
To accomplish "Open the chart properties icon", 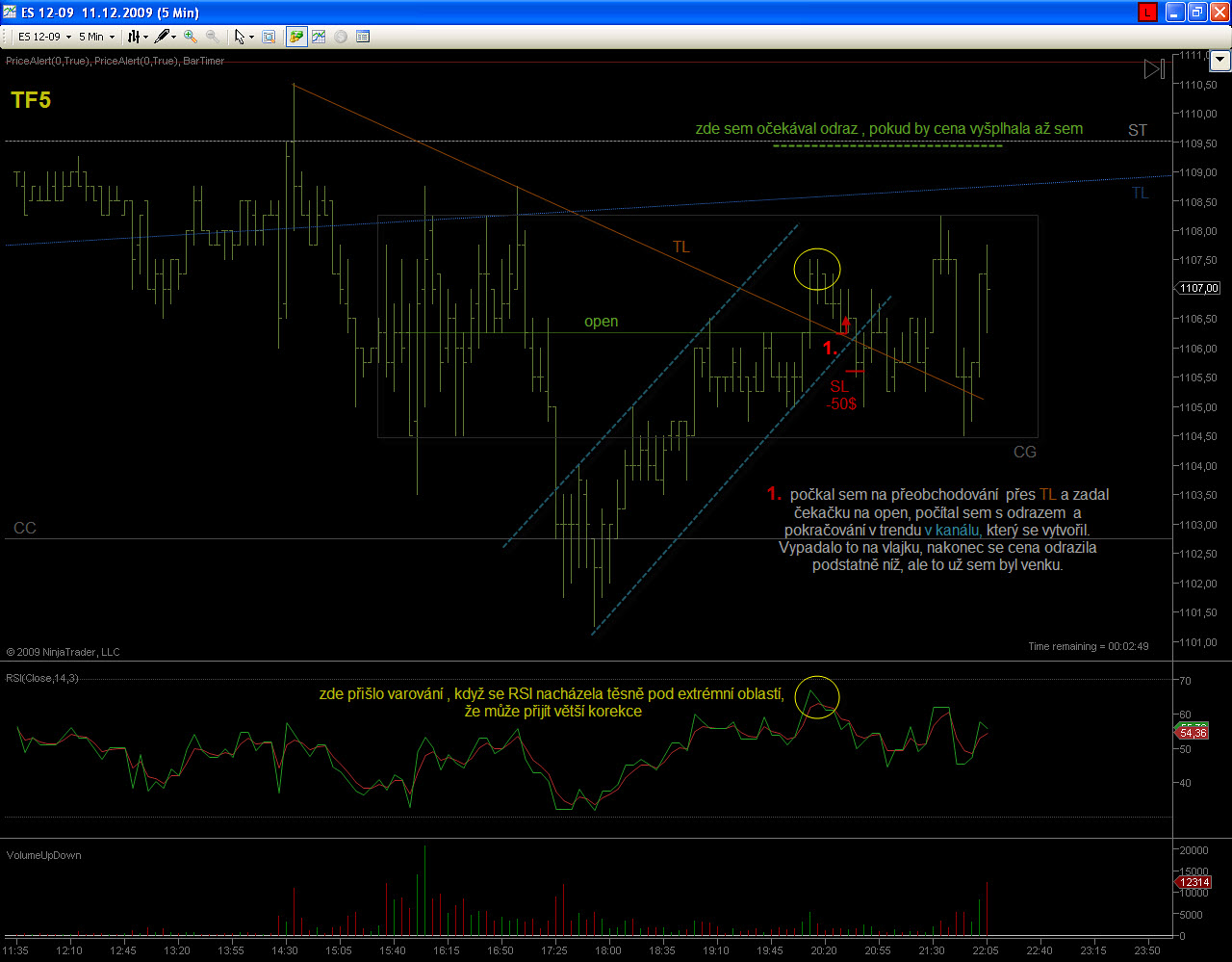I will point(363,37).
